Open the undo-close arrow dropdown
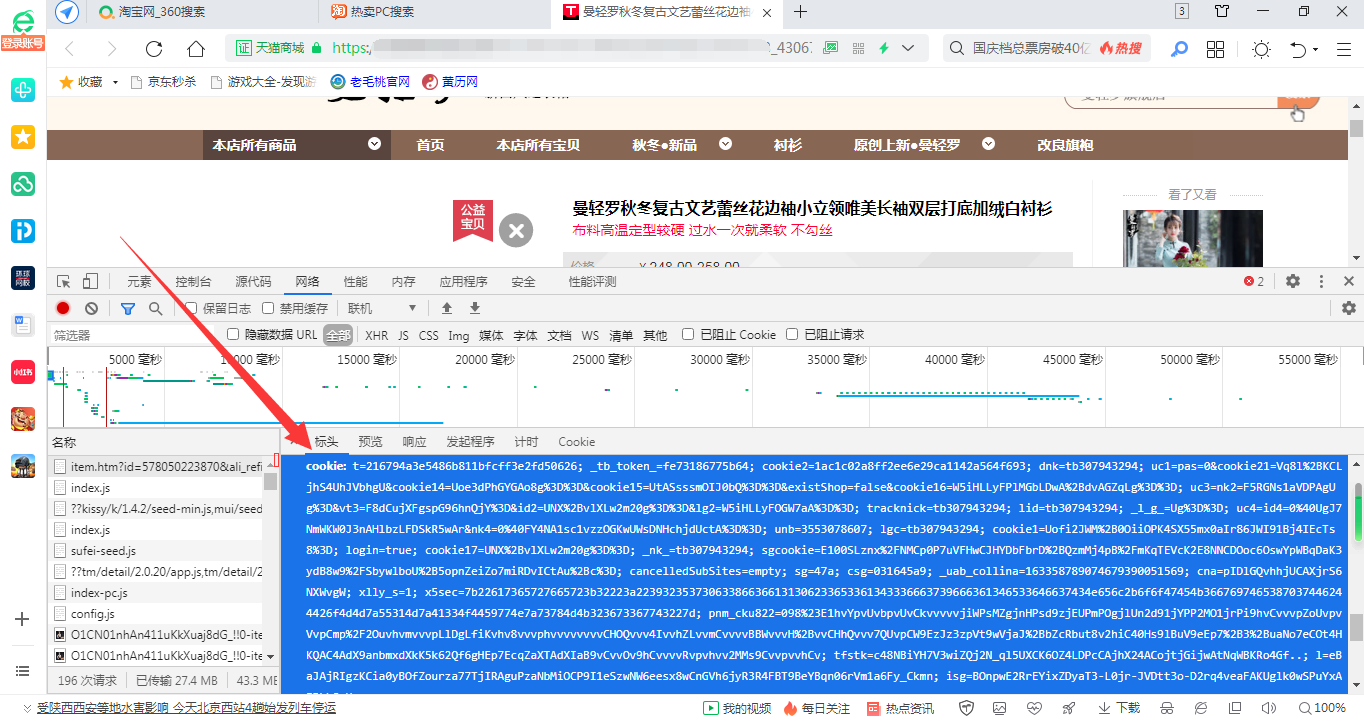 point(1316,49)
